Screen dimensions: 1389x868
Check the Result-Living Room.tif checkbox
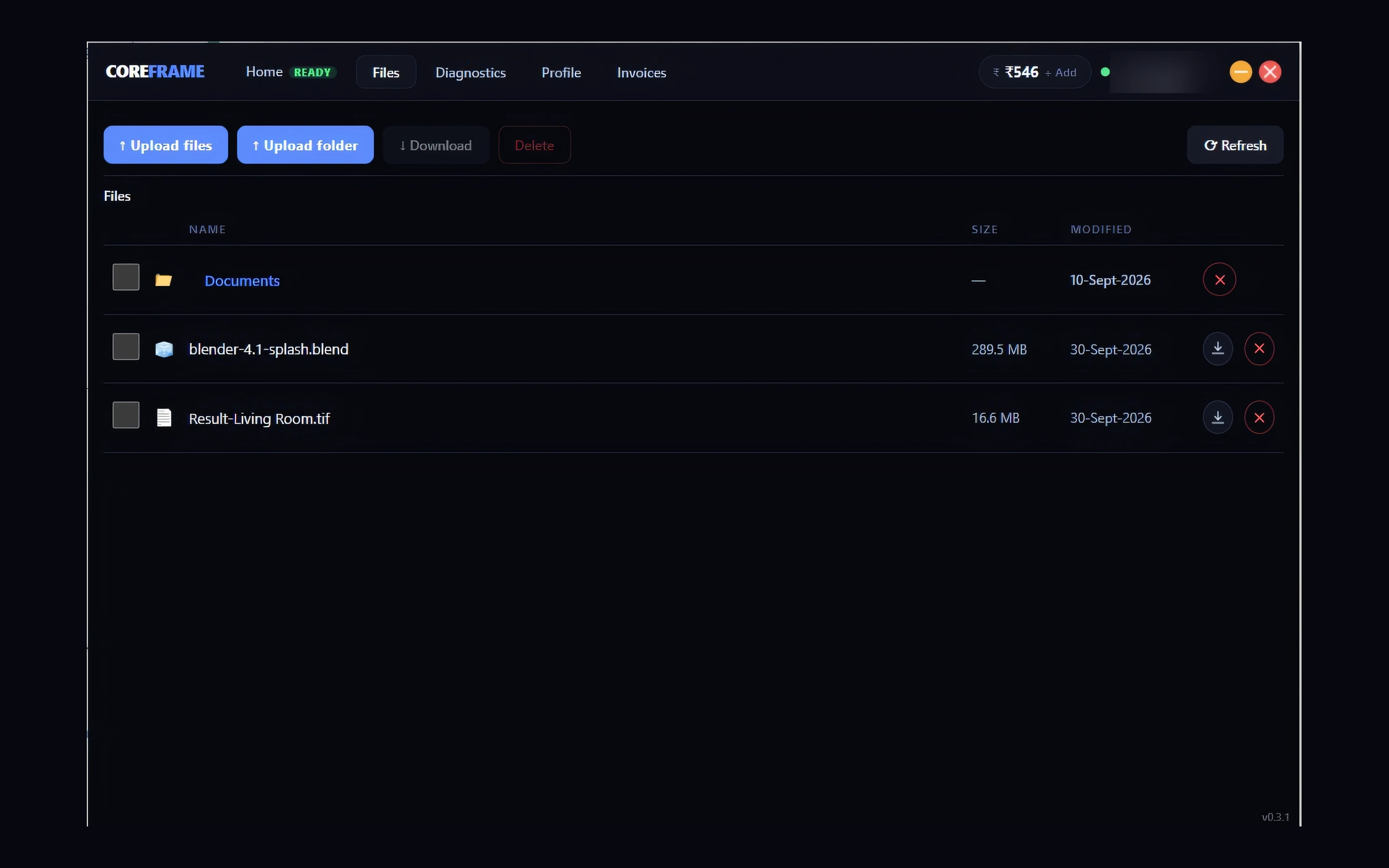pos(126,415)
